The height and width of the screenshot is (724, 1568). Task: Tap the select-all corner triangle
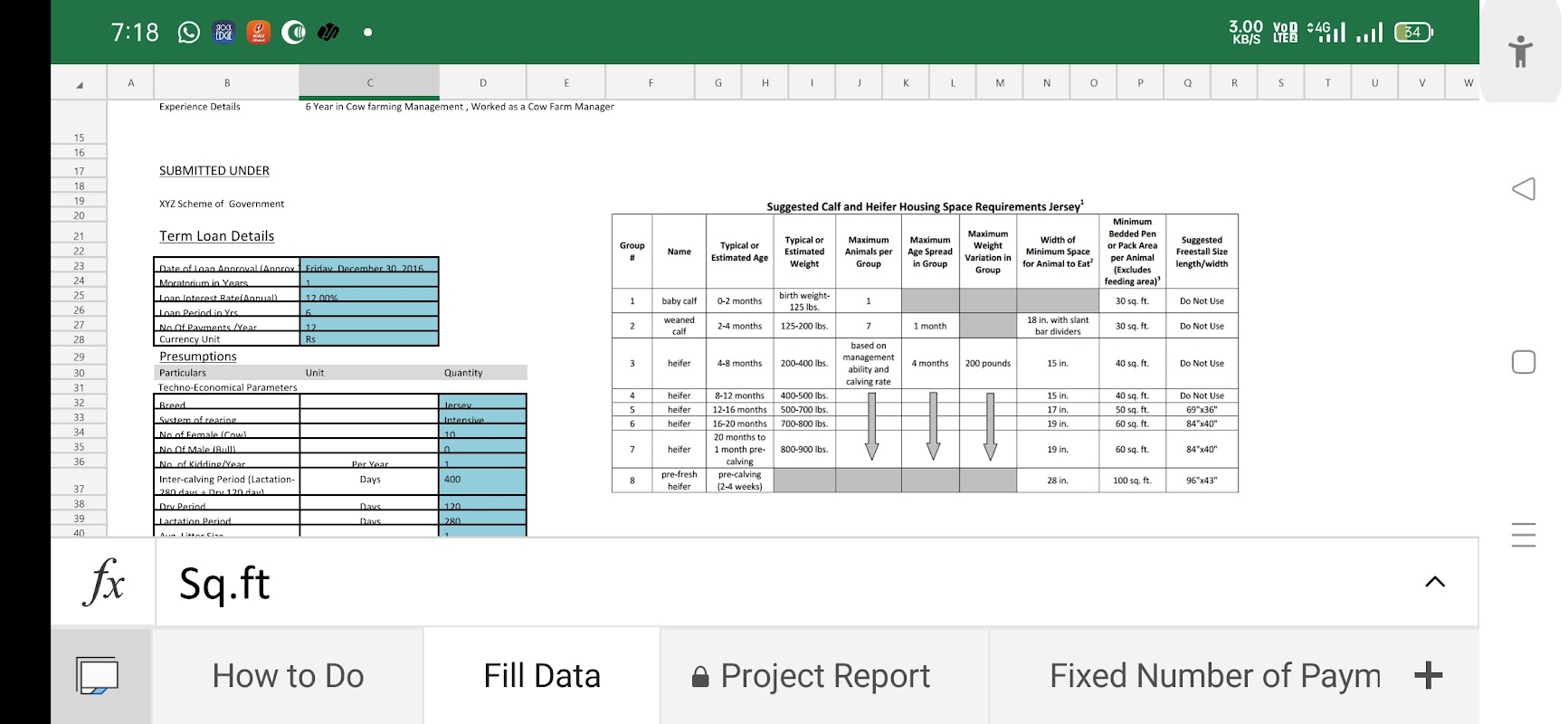coord(80,84)
